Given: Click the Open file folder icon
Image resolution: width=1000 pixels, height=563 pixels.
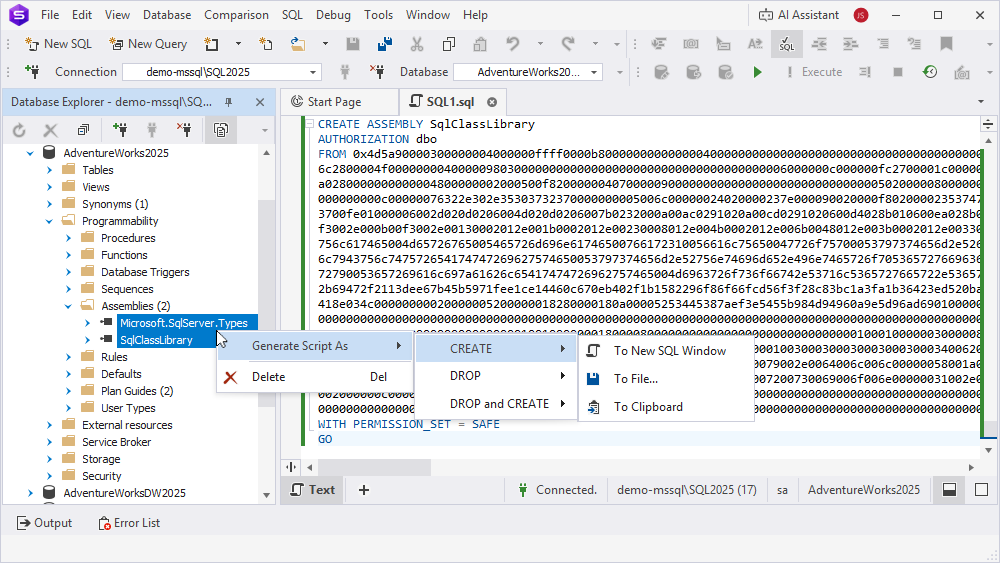Looking at the screenshot, I should 298,44.
